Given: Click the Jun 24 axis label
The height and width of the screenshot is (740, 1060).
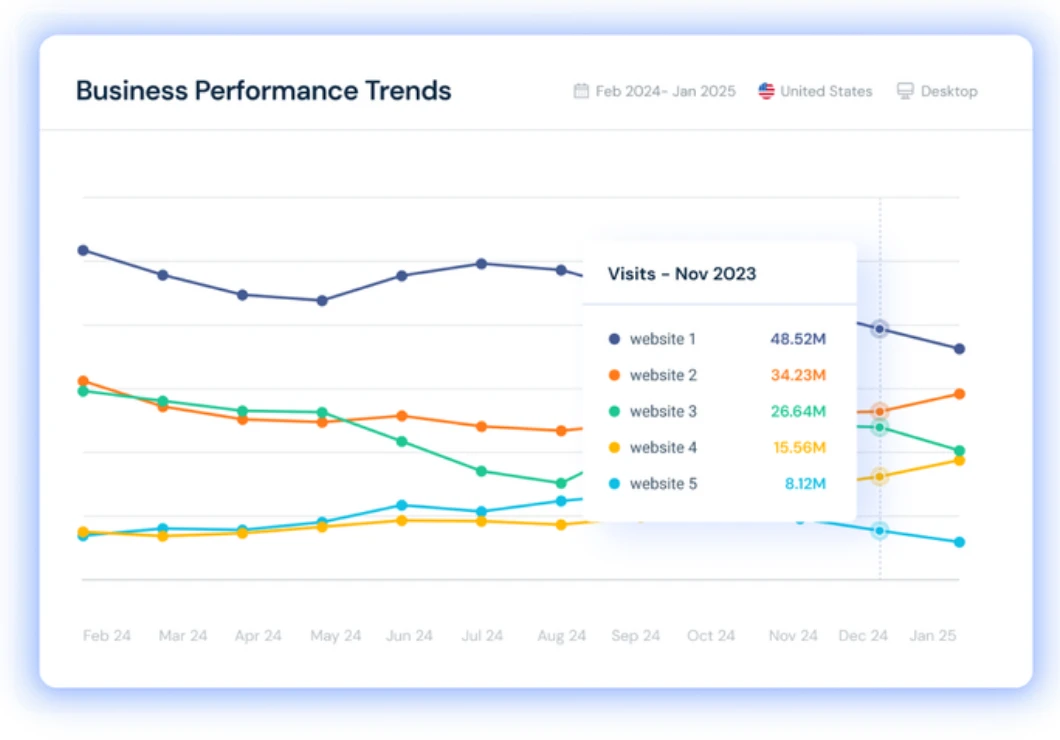Looking at the screenshot, I should tap(409, 635).
